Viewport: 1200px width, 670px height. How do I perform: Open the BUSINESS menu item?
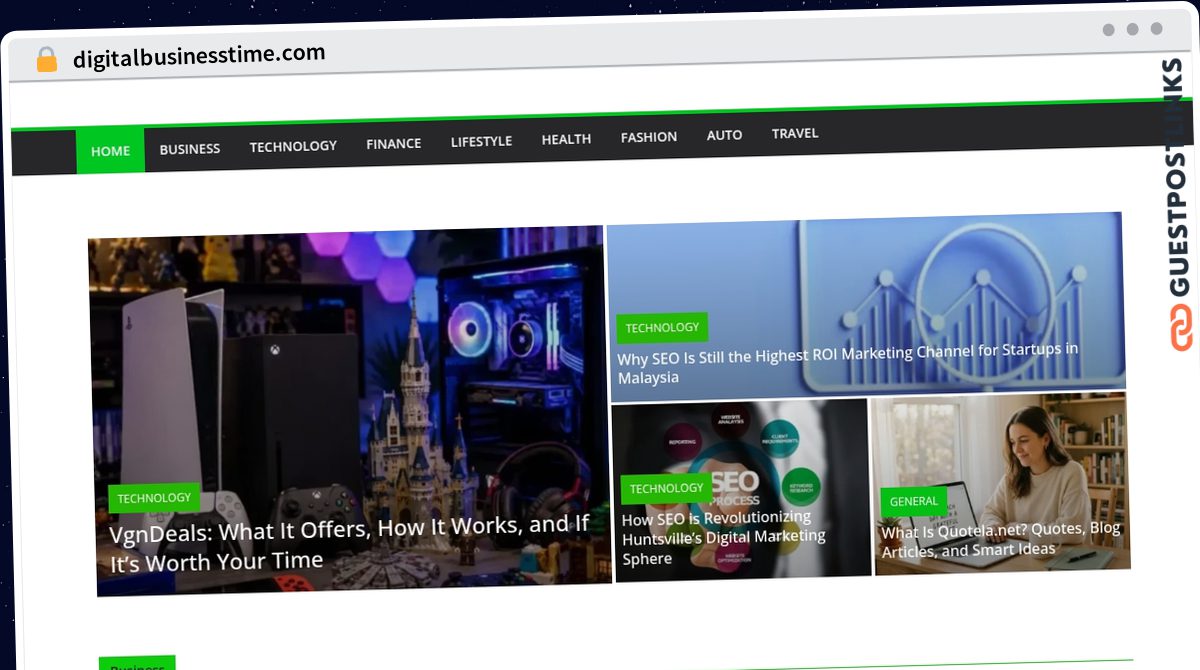click(189, 148)
